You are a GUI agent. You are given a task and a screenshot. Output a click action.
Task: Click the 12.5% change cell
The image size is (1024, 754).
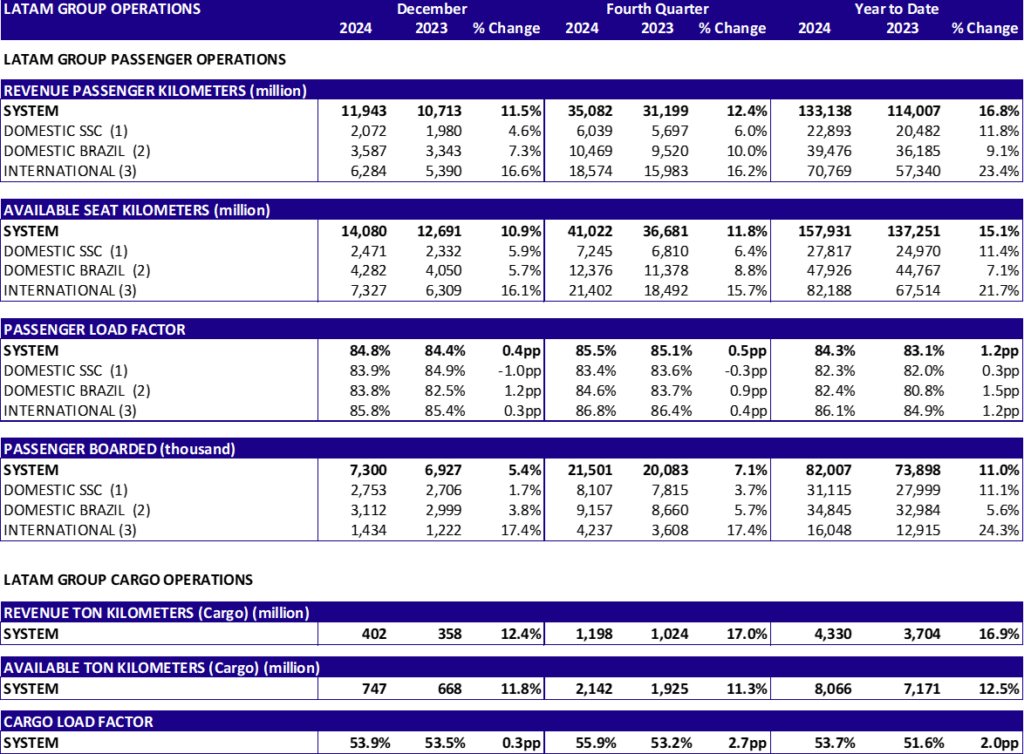999,689
